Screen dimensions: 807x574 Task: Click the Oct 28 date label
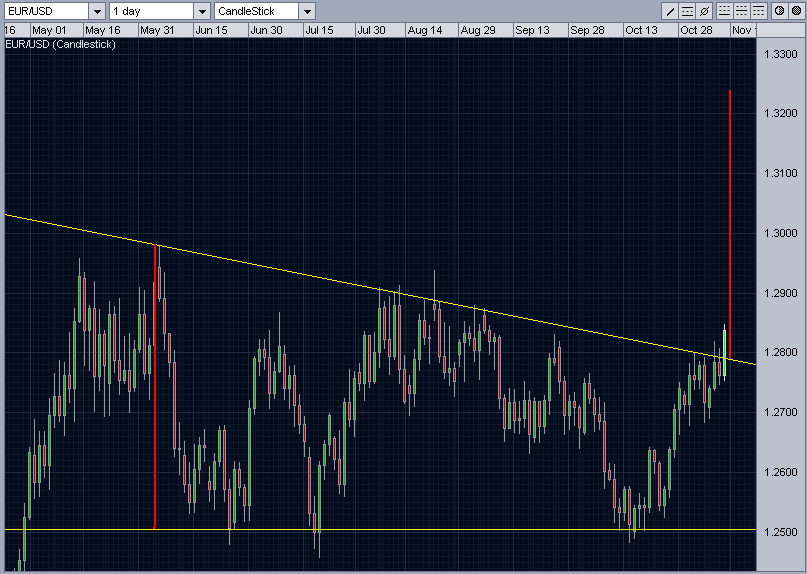click(x=696, y=30)
